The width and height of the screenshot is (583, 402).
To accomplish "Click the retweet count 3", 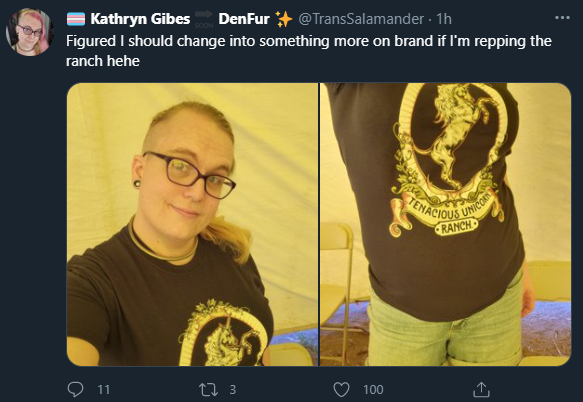I will pos(233,389).
